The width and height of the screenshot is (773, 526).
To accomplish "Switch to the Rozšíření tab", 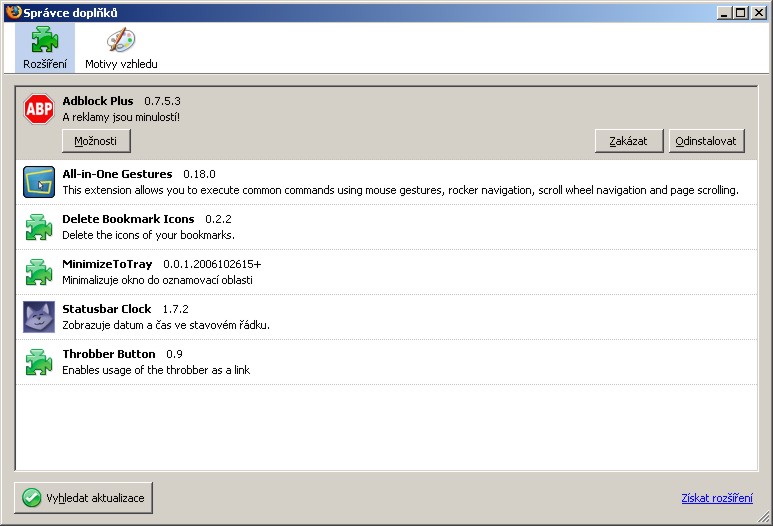I will 44,47.
